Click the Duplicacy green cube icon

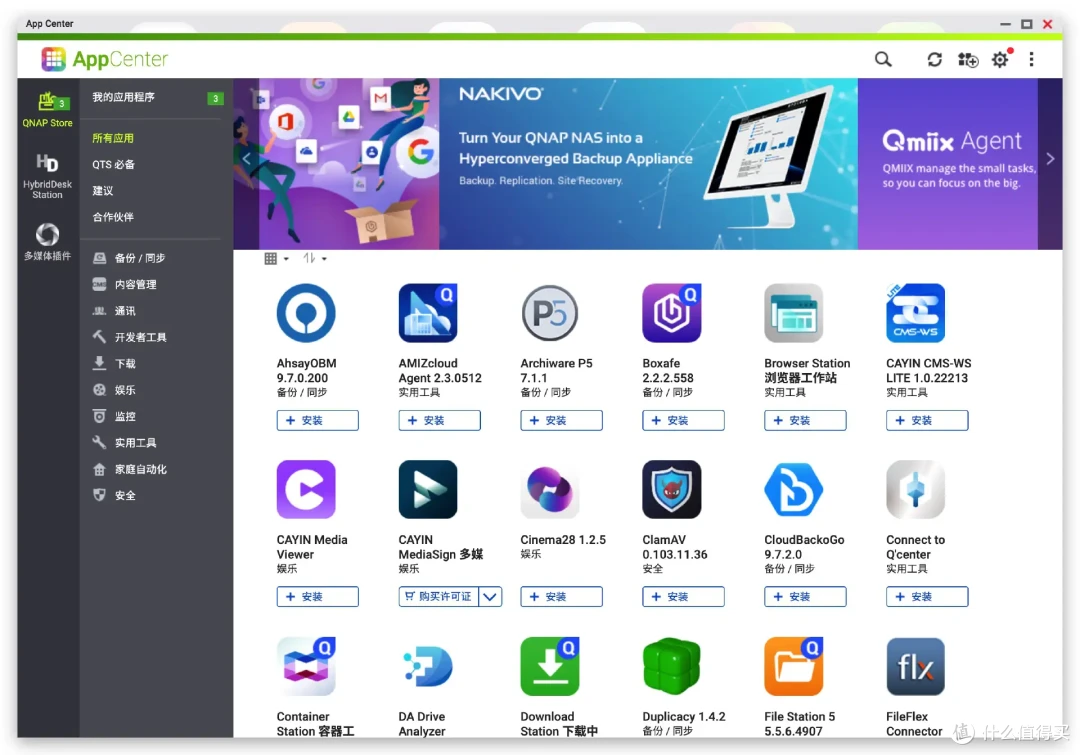(672, 666)
